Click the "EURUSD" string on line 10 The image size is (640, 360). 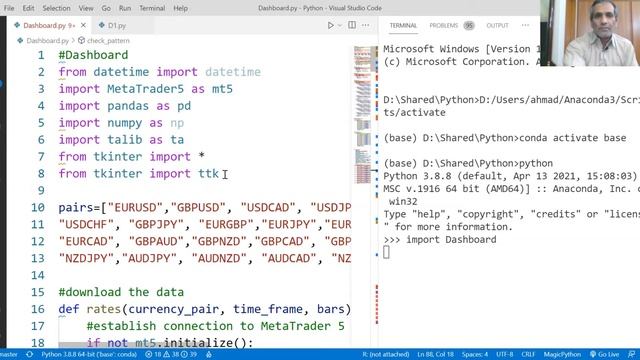135,207
